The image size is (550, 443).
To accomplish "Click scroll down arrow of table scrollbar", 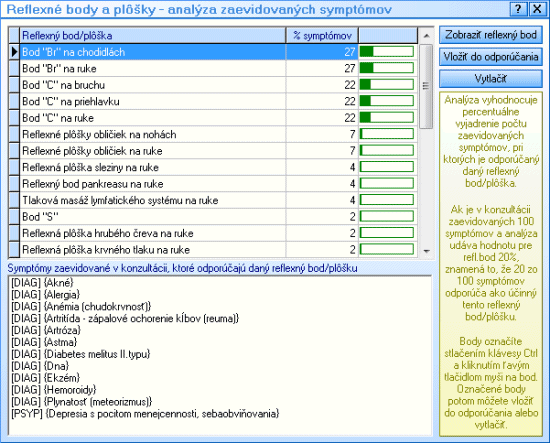I will tap(426, 251).
